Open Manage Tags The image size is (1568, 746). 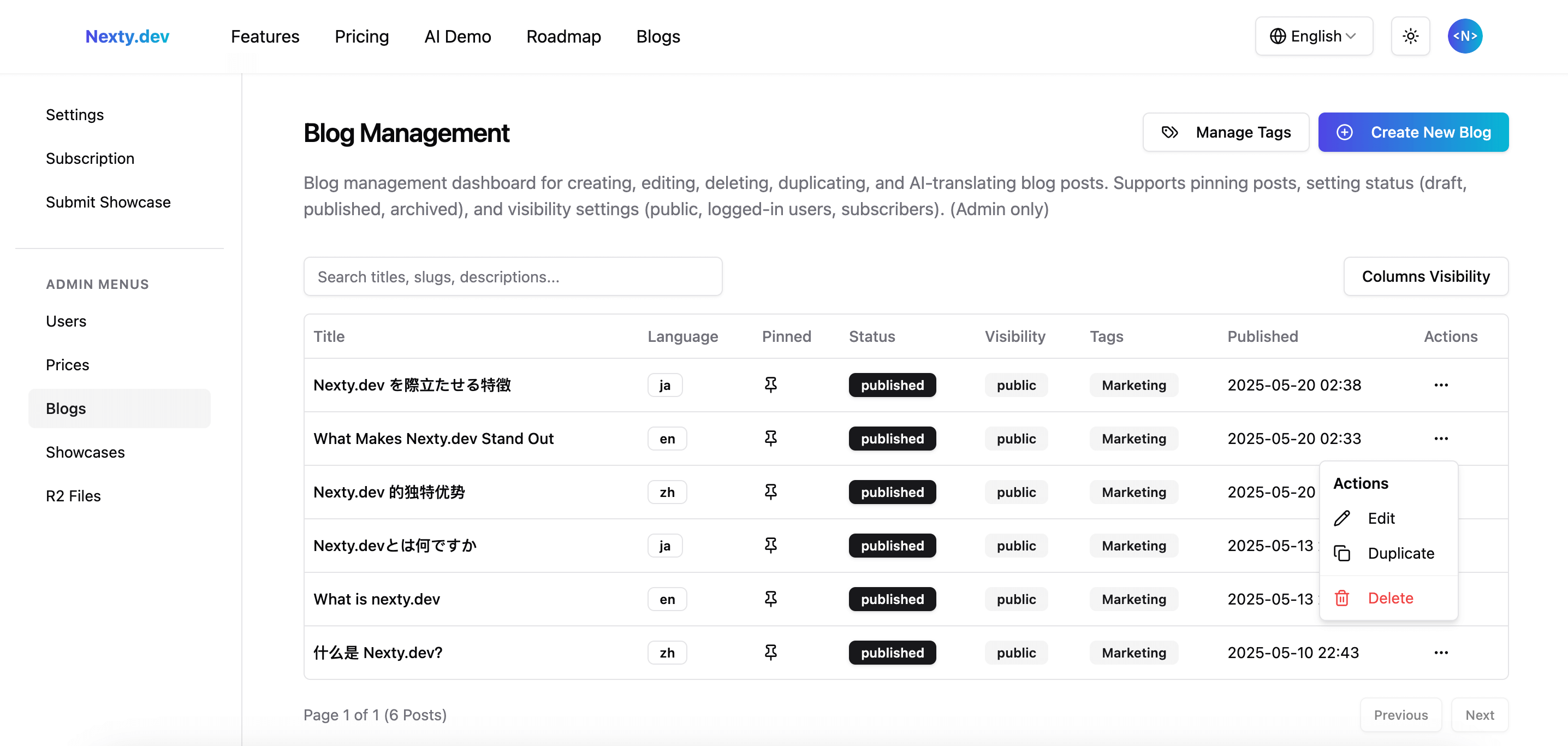pos(1225,132)
